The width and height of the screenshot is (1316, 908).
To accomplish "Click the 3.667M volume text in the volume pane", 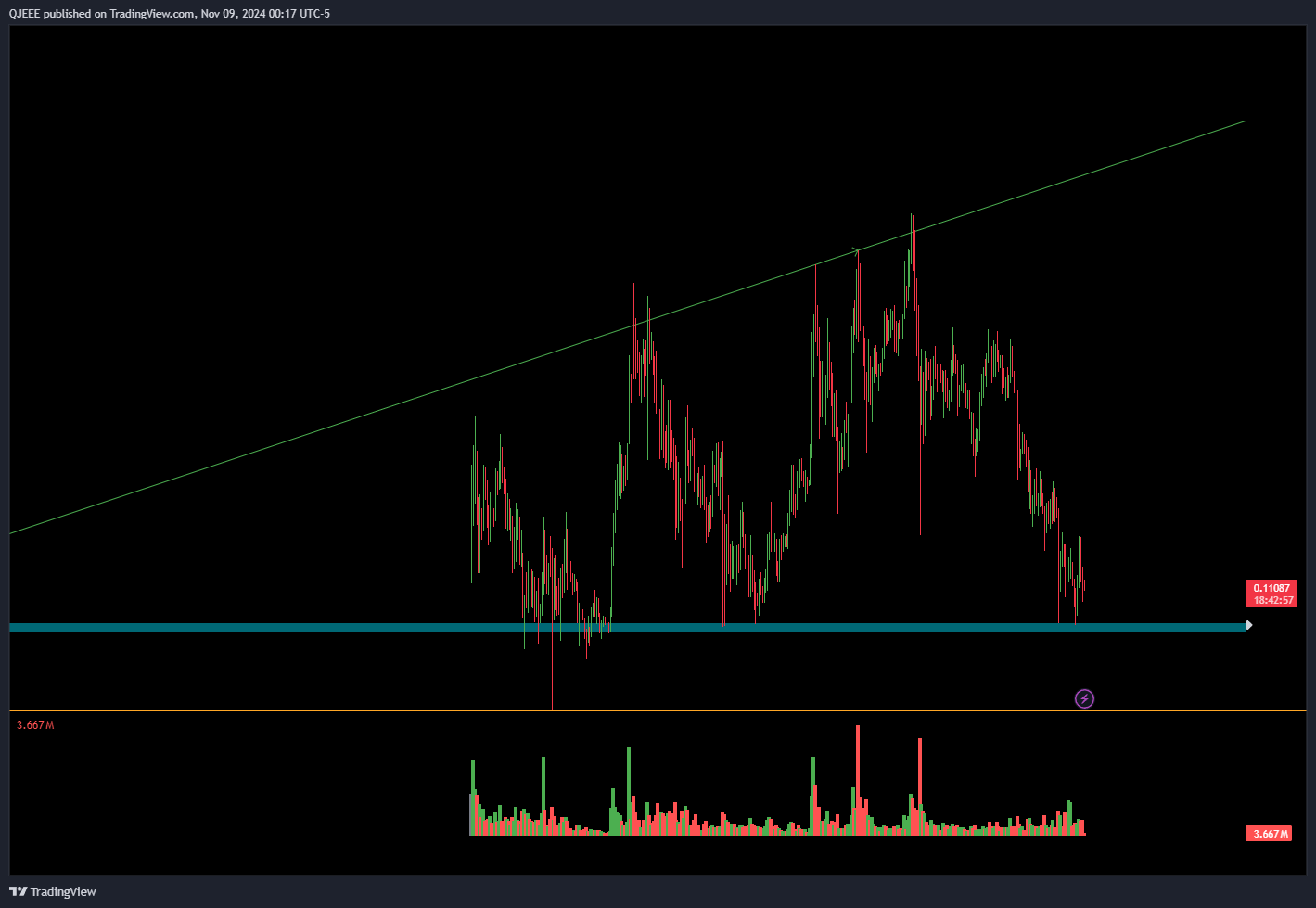I will [35, 725].
